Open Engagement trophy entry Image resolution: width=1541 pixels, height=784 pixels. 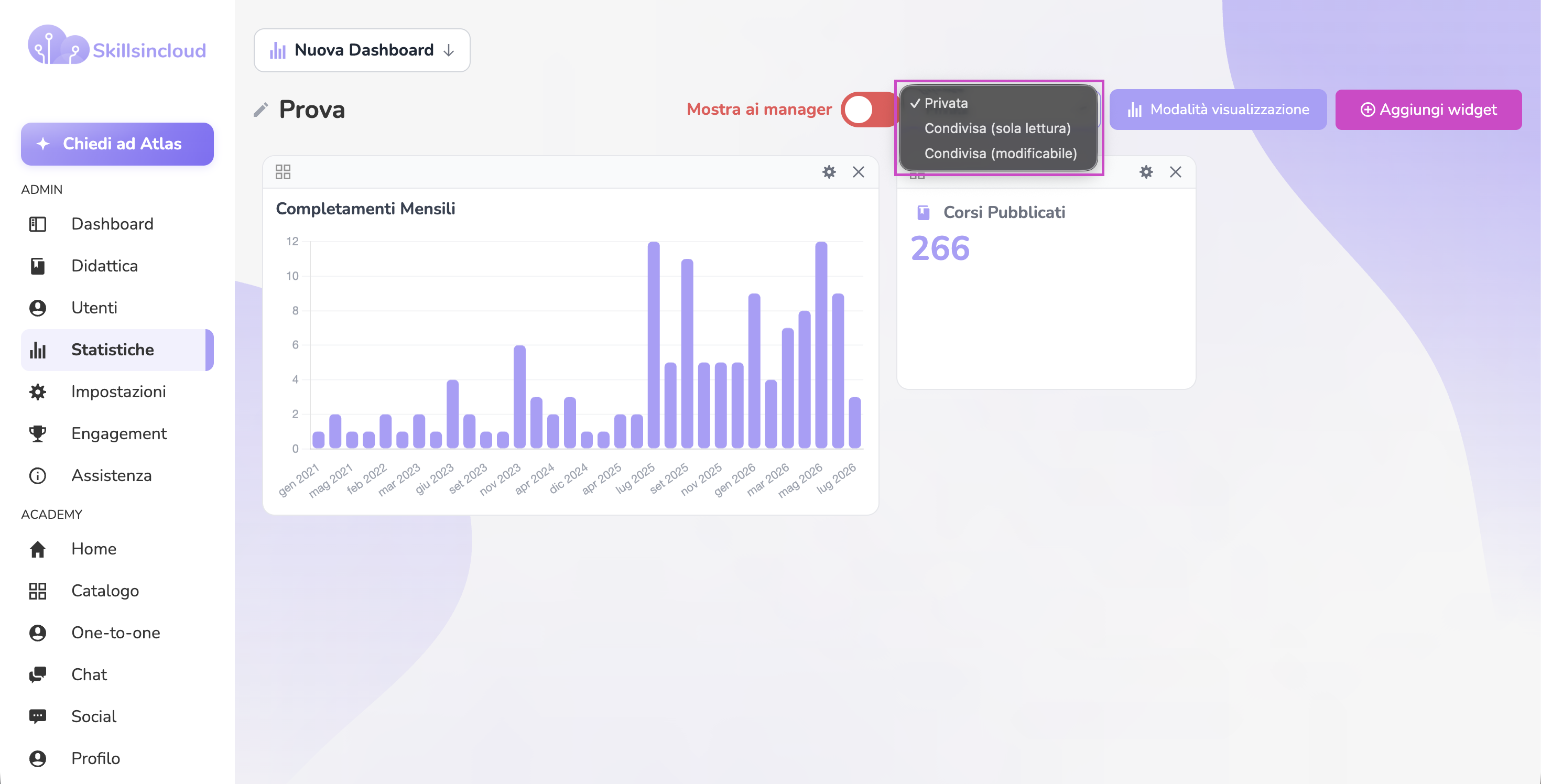(117, 433)
